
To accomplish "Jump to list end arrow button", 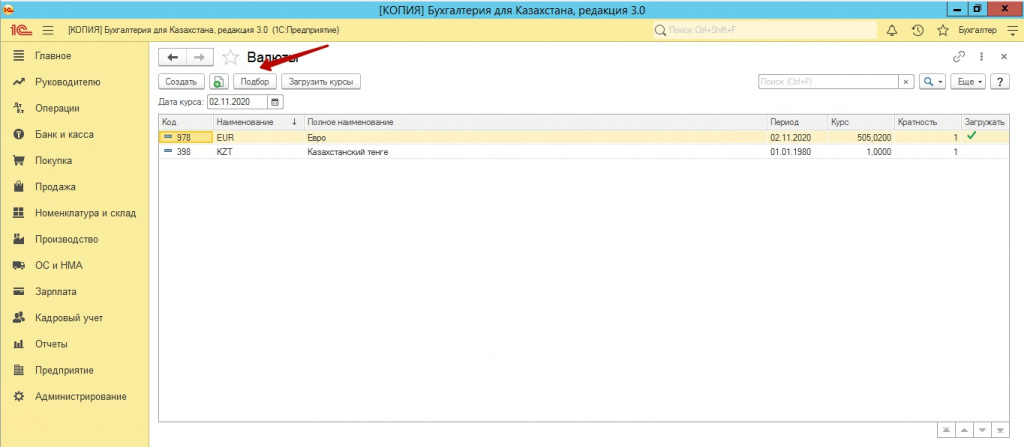I will point(1000,429).
